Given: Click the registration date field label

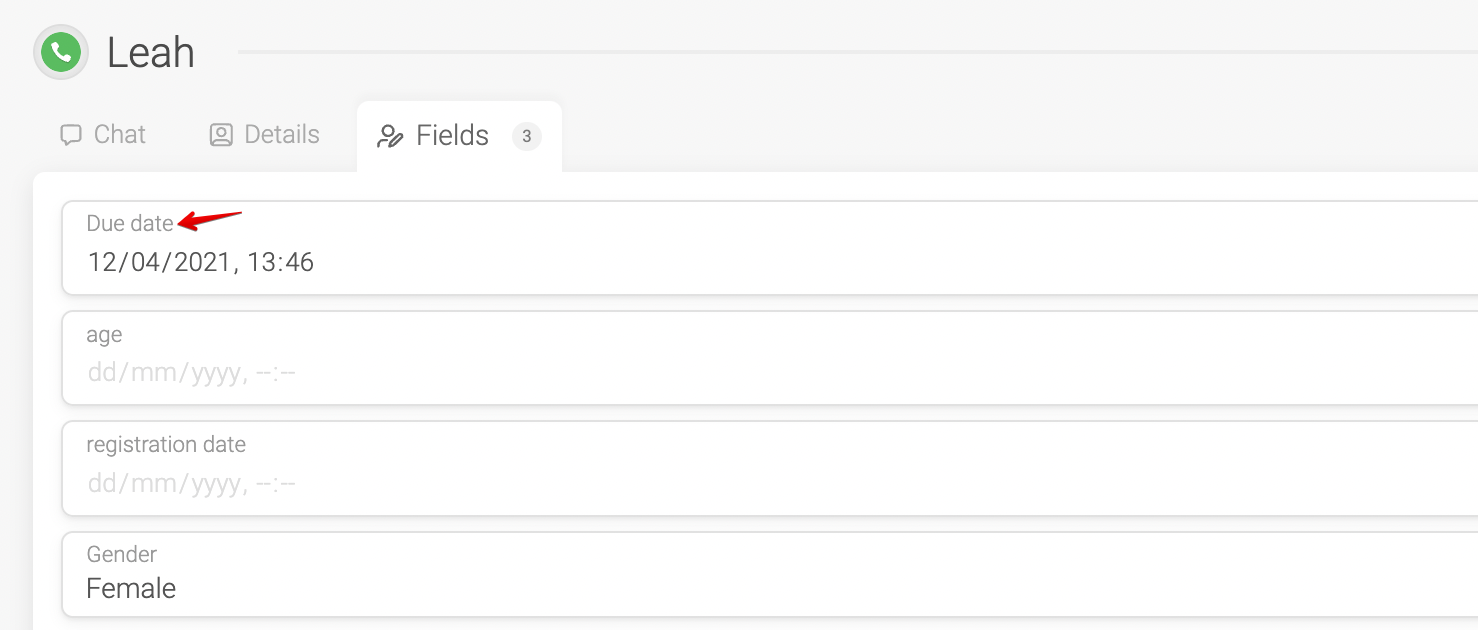Looking at the screenshot, I should pos(166,444).
